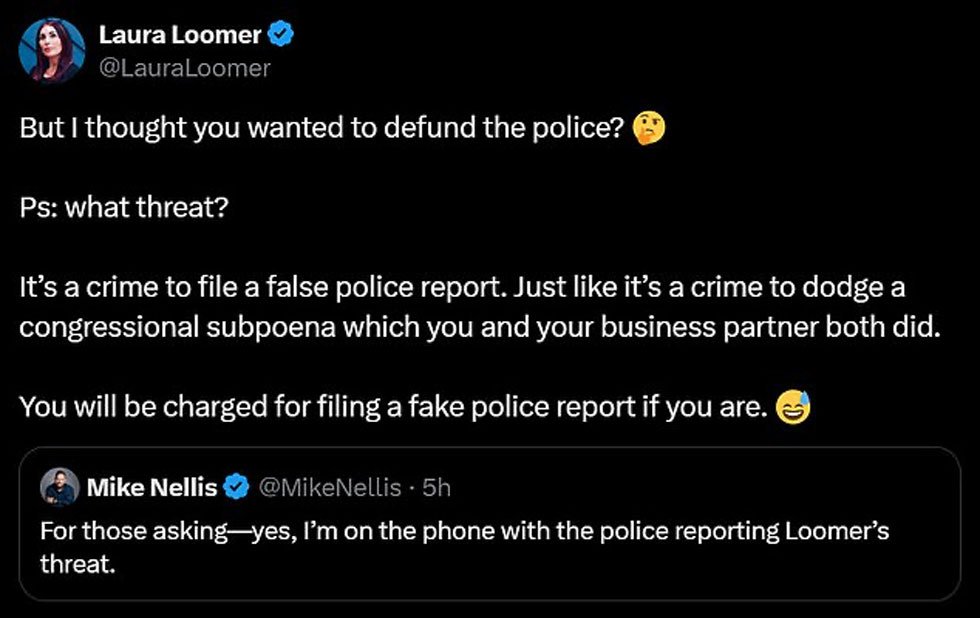Click the verified badge beside Mike Nellis
Screen dimensions: 980x618
[x=236, y=488]
